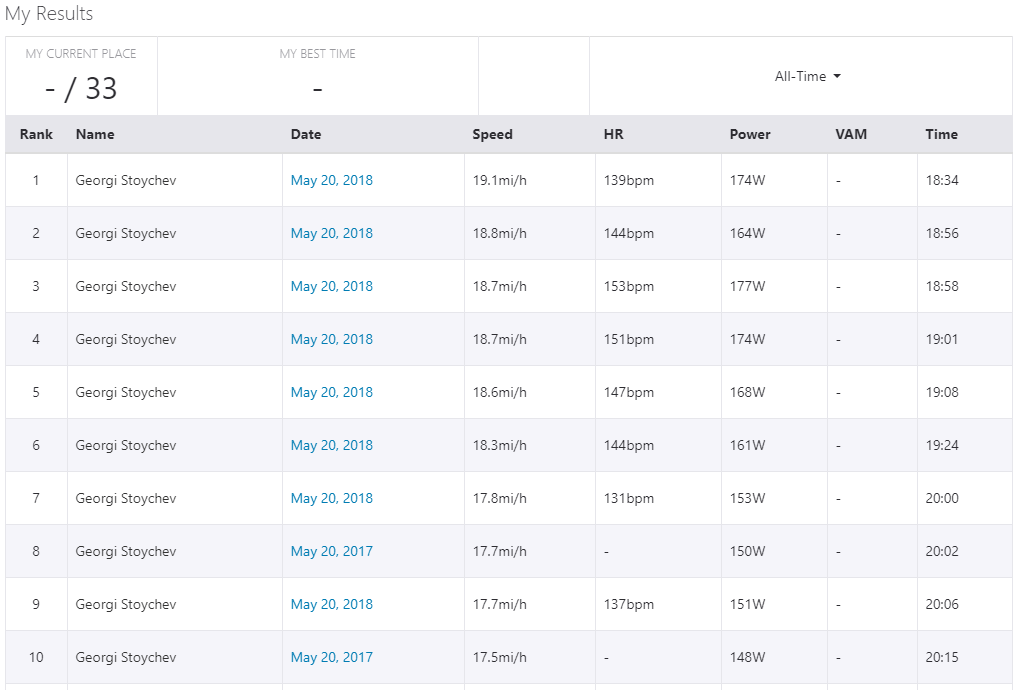Open the rank 1 May 20, 2018 date link
This screenshot has width=1017, height=690.
(331, 181)
